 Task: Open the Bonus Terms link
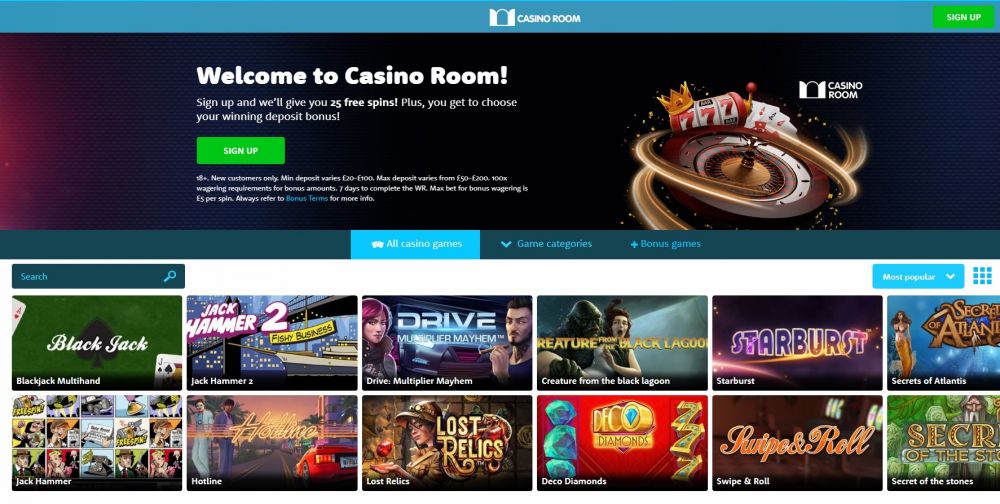coord(307,198)
